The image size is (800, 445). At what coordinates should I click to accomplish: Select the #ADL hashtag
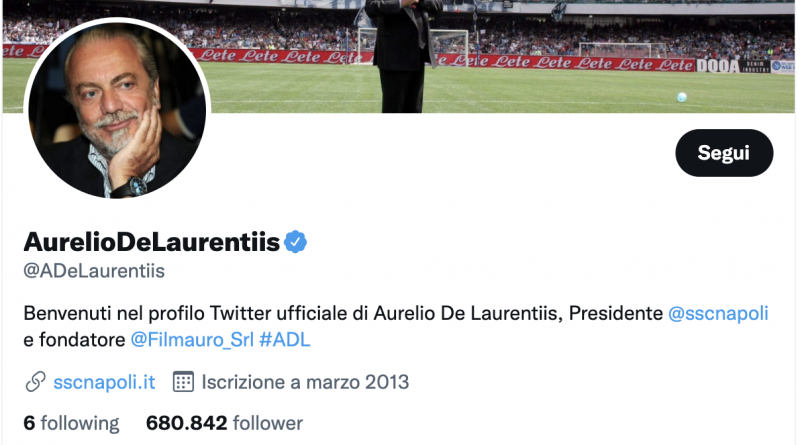pyautogui.click(x=285, y=340)
